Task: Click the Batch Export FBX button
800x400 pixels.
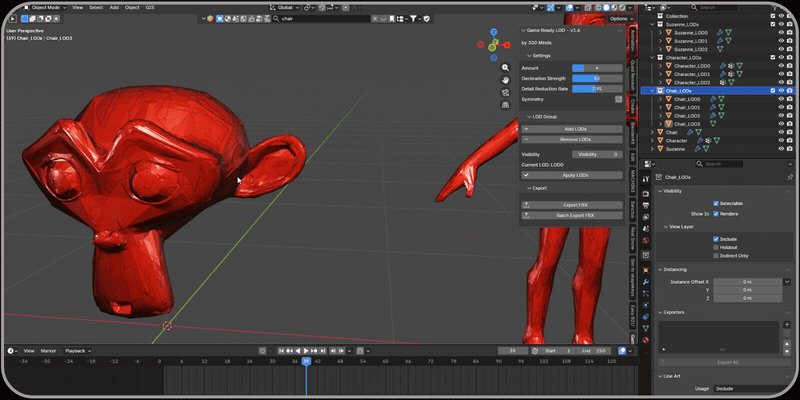Action: (572, 215)
